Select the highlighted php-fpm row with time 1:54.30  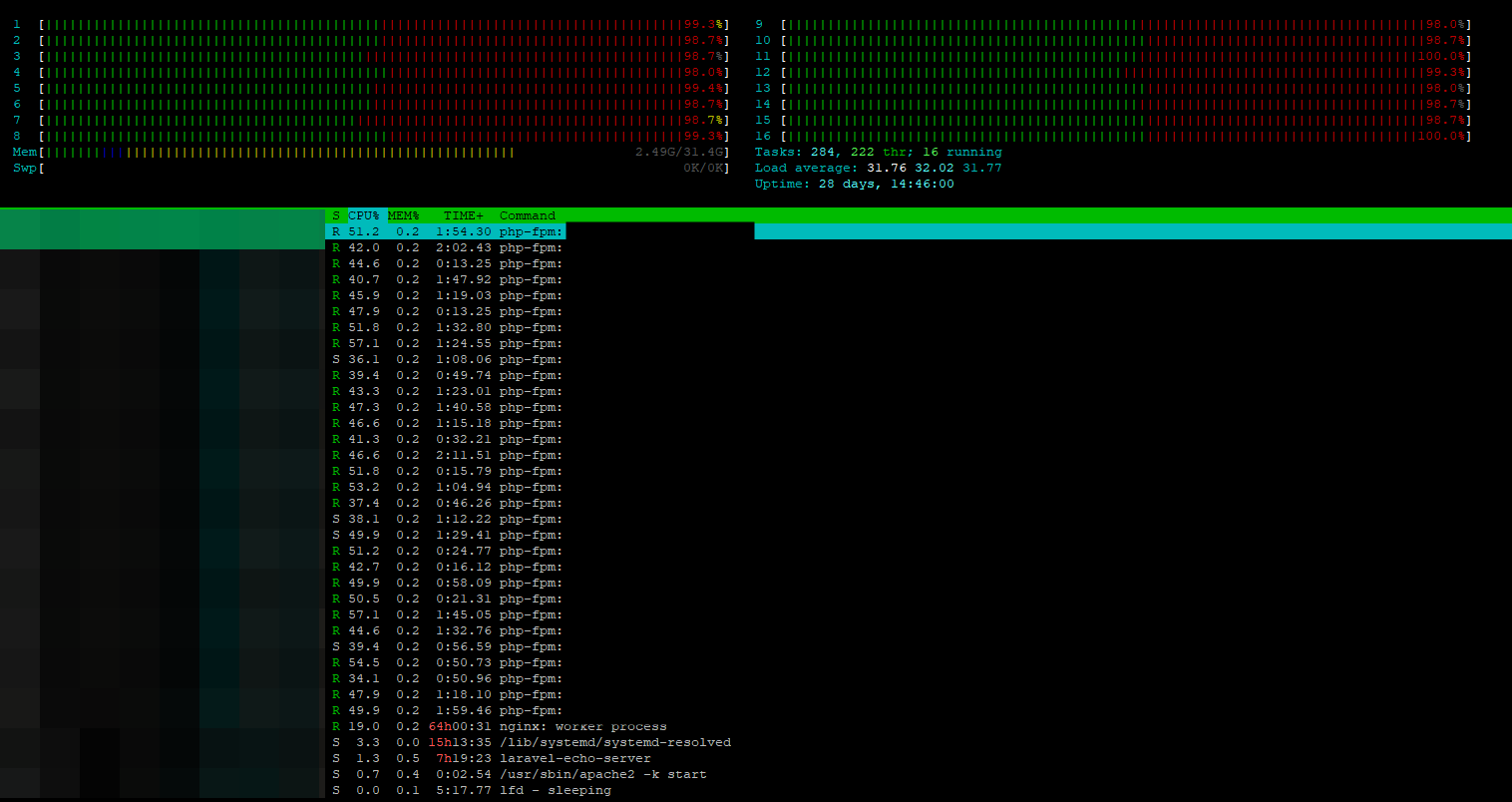[531, 231]
